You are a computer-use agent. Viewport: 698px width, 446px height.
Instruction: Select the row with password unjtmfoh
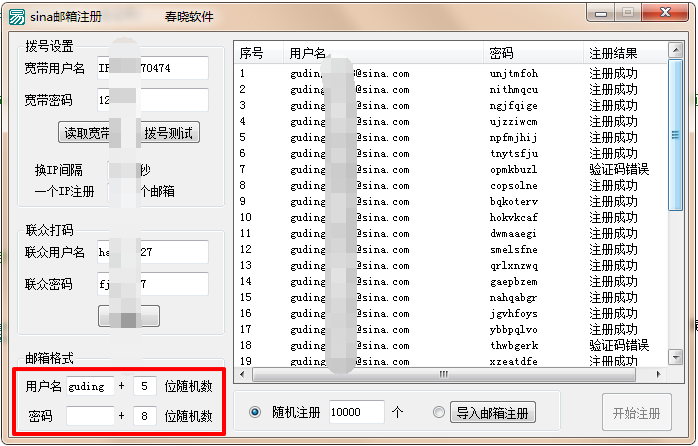[451, 73]
